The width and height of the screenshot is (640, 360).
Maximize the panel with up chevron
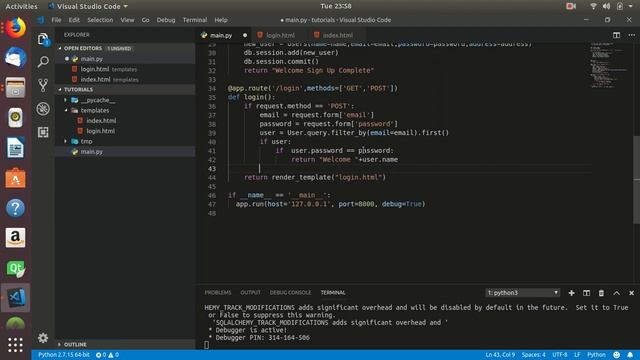tap(616, 293)
